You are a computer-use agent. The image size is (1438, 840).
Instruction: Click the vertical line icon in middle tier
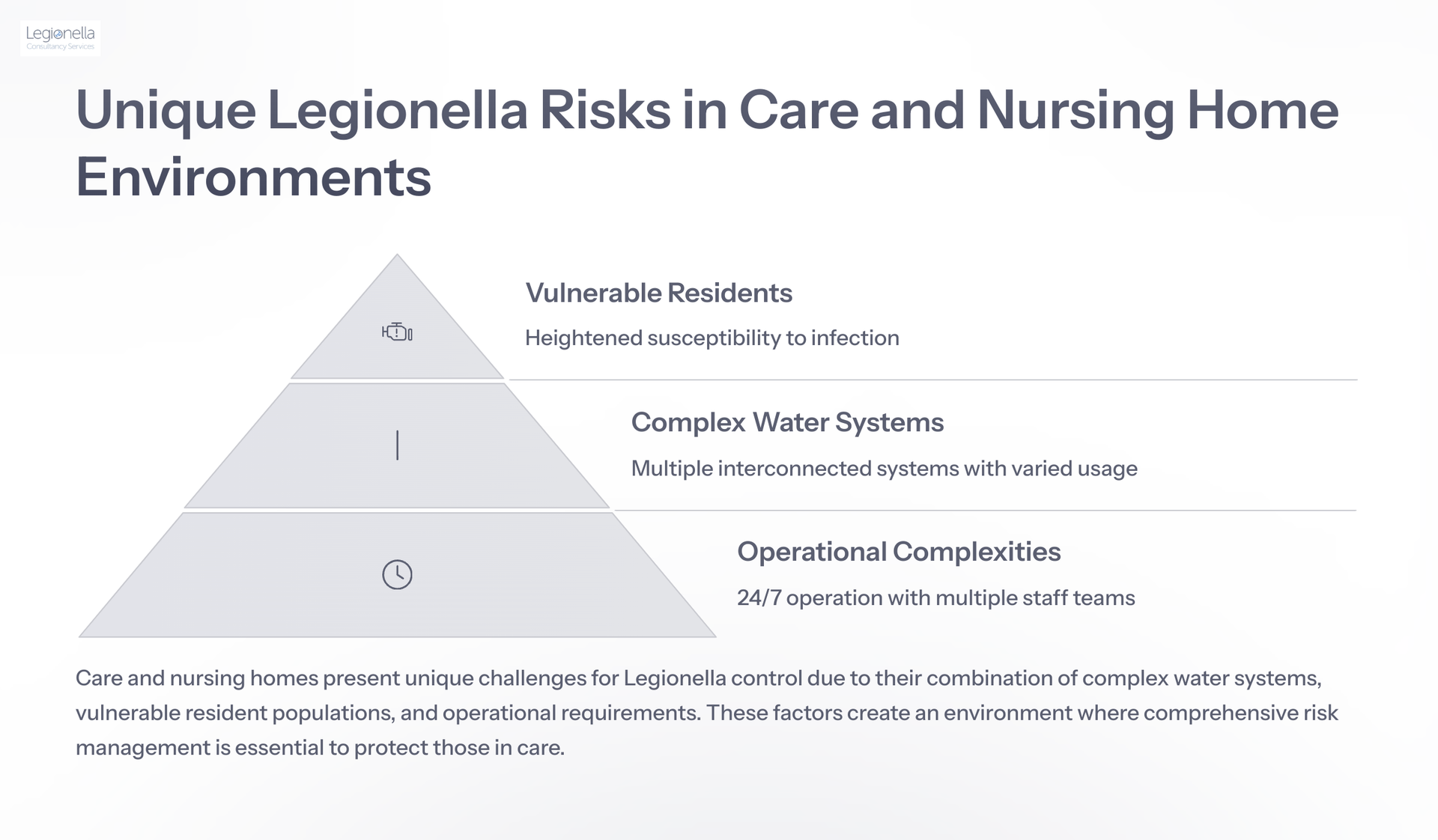(x=397, y=445)
